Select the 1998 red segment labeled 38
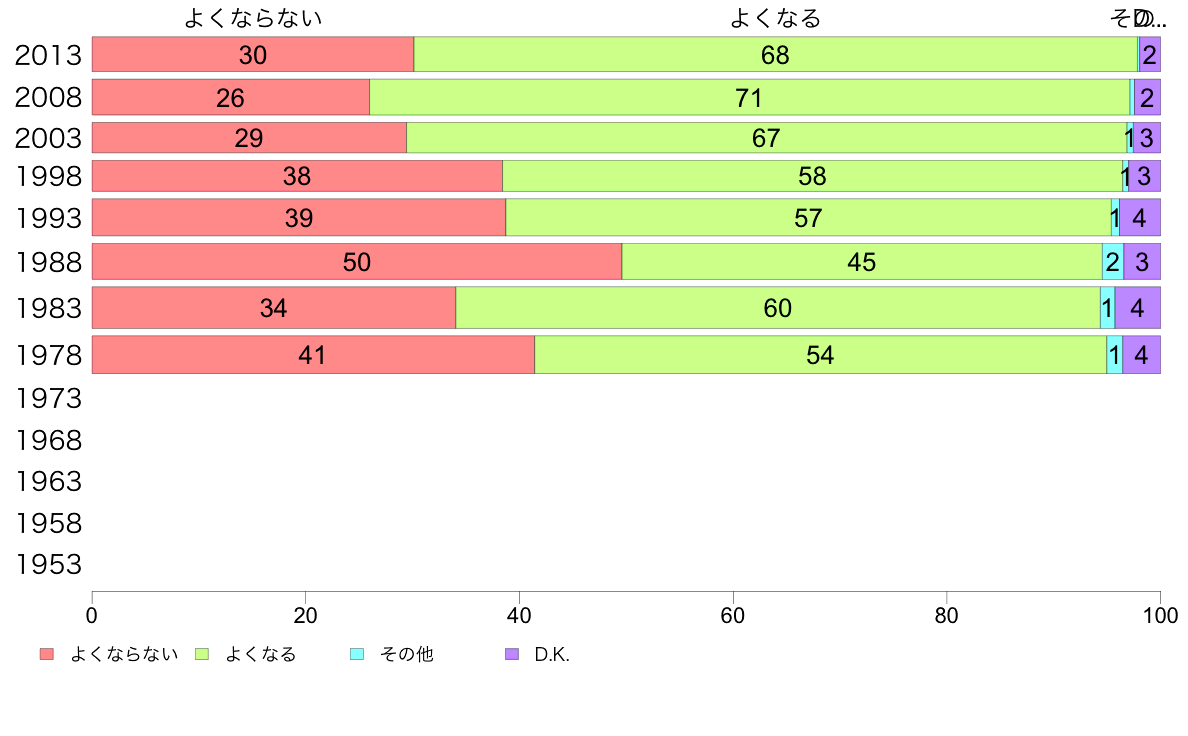Screen dimensions: 1188x736 click(x=296, y=176)
